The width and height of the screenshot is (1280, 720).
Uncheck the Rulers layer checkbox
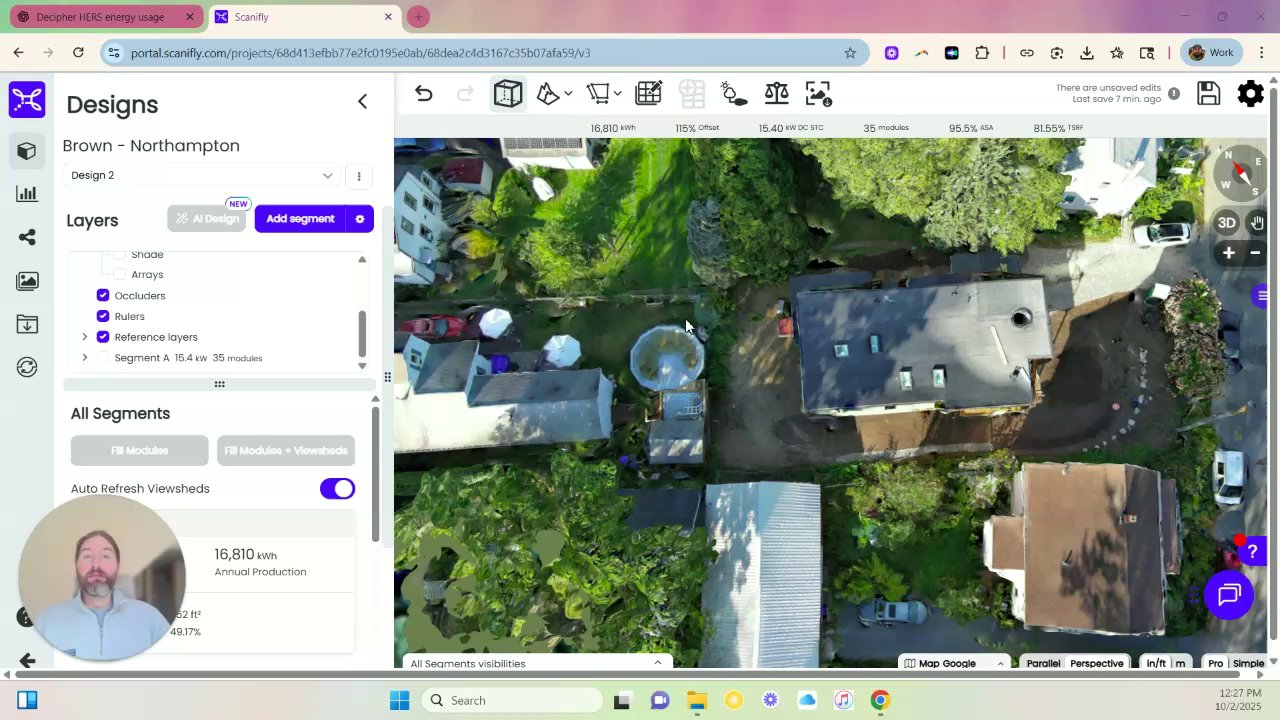tap(103, 316)
